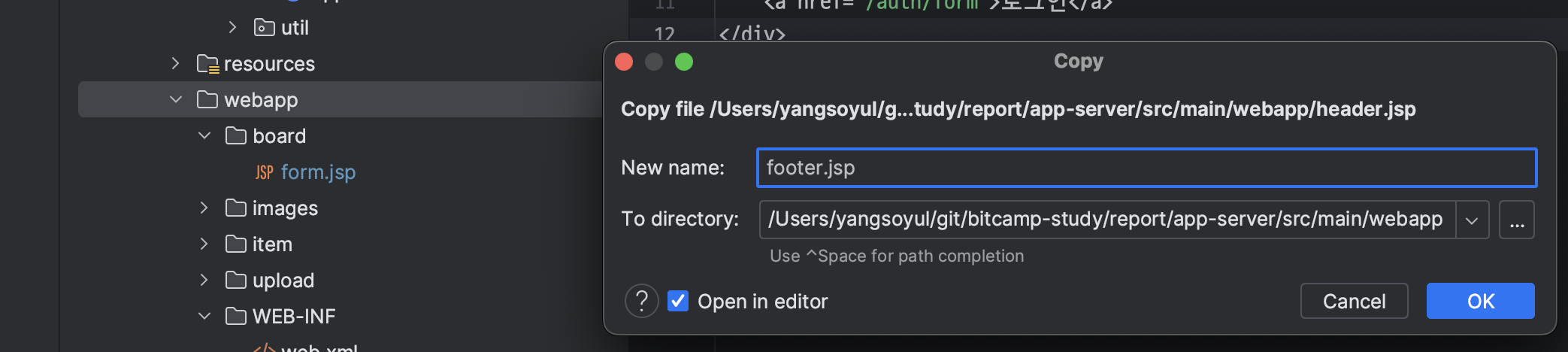This screenshot has width=1568, height=352.
Task: Select the WEB-INF folder icon
Action: click(x=236, y=316)
